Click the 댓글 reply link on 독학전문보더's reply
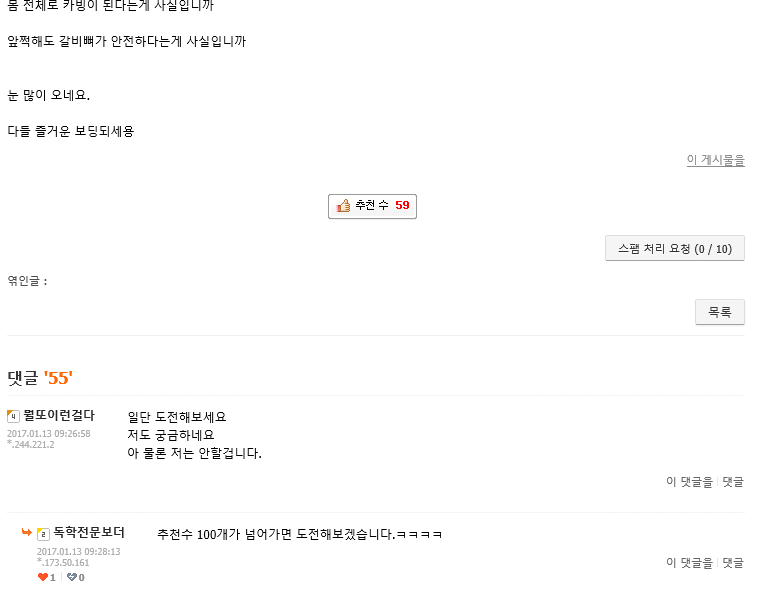This screenshot has width=772, height=594. click(x=733, y=562)
